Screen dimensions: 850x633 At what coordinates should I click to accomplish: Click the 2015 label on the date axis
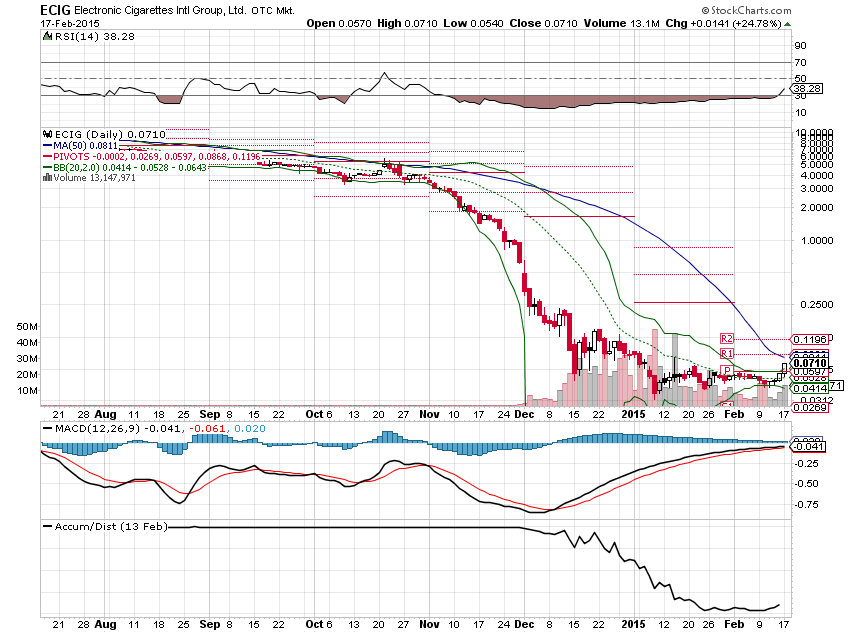632,413
